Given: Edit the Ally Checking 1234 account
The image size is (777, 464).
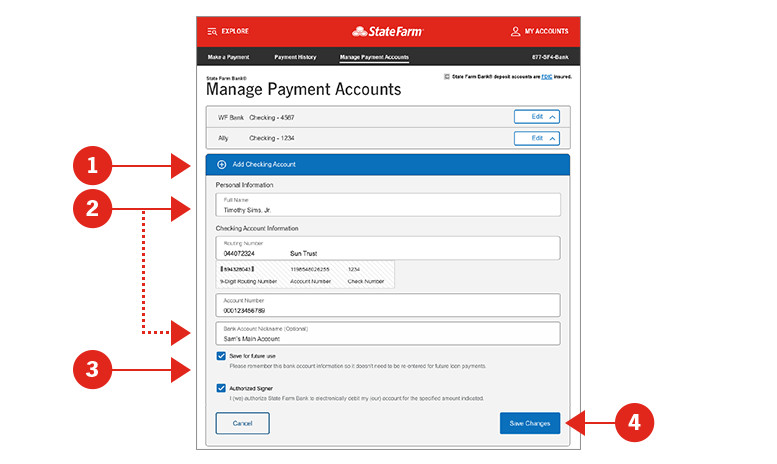Looking at the screenshot, I should click(x=537, y=138).
